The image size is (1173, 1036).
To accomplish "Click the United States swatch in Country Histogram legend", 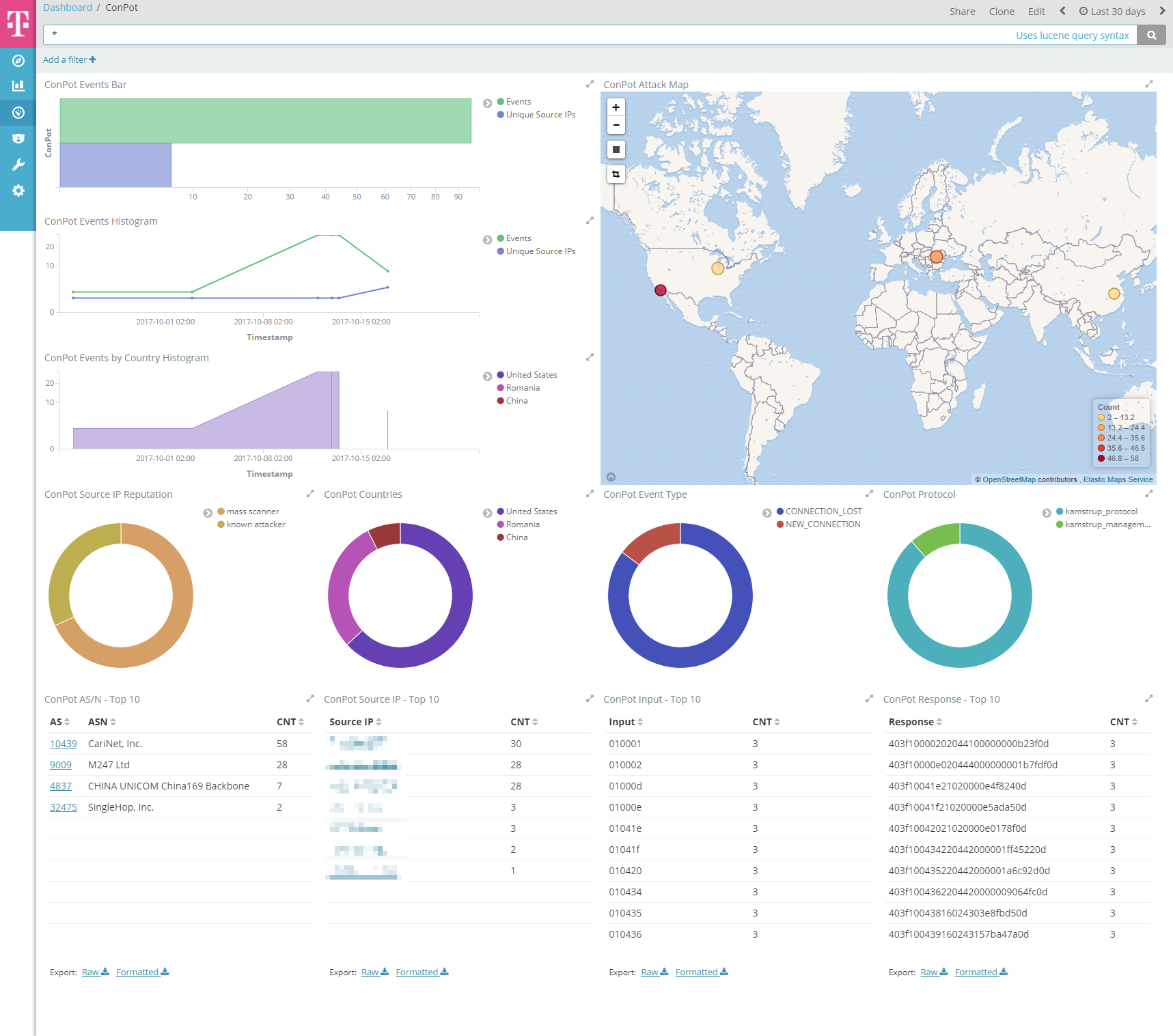I will 501,375.
